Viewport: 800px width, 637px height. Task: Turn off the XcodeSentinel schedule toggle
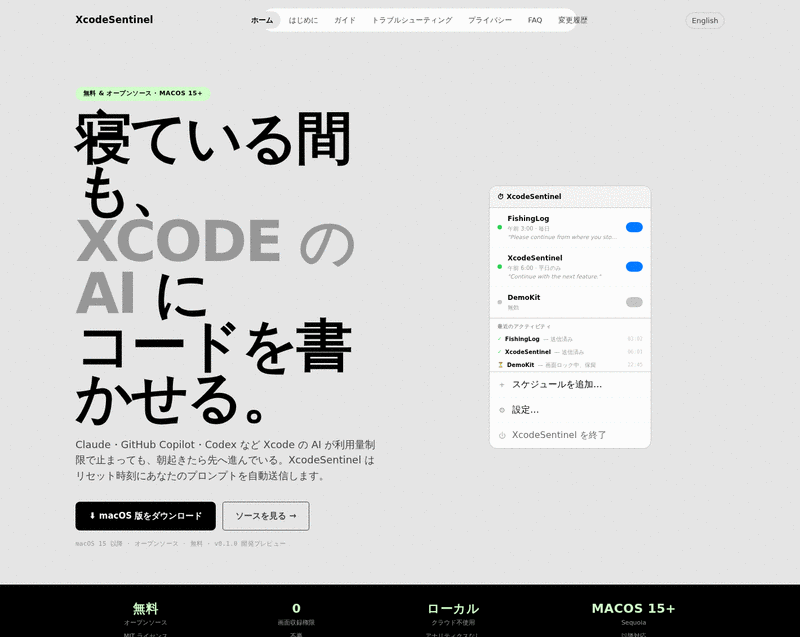point(634,267)
